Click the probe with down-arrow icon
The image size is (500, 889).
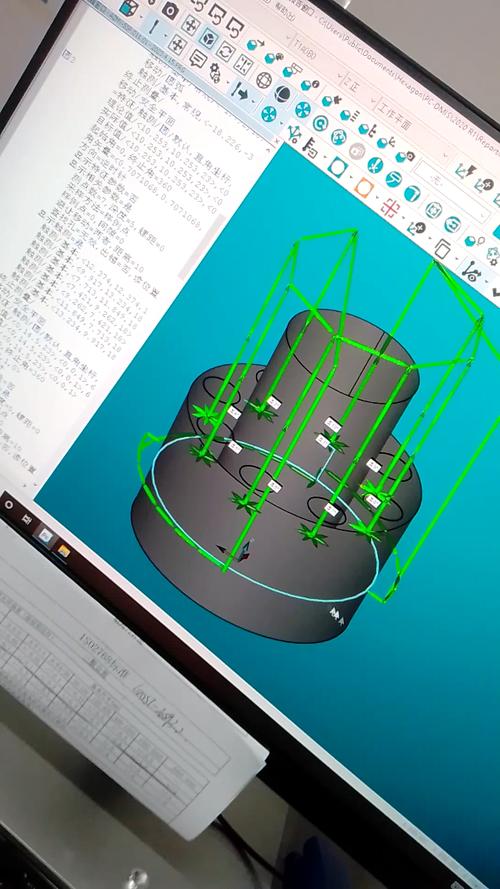pos(239,91)
